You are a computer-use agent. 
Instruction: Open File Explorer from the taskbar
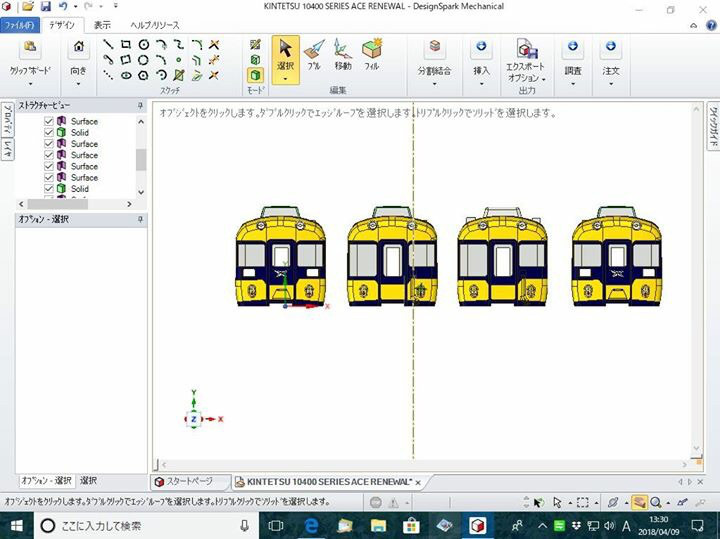(378, 526)
